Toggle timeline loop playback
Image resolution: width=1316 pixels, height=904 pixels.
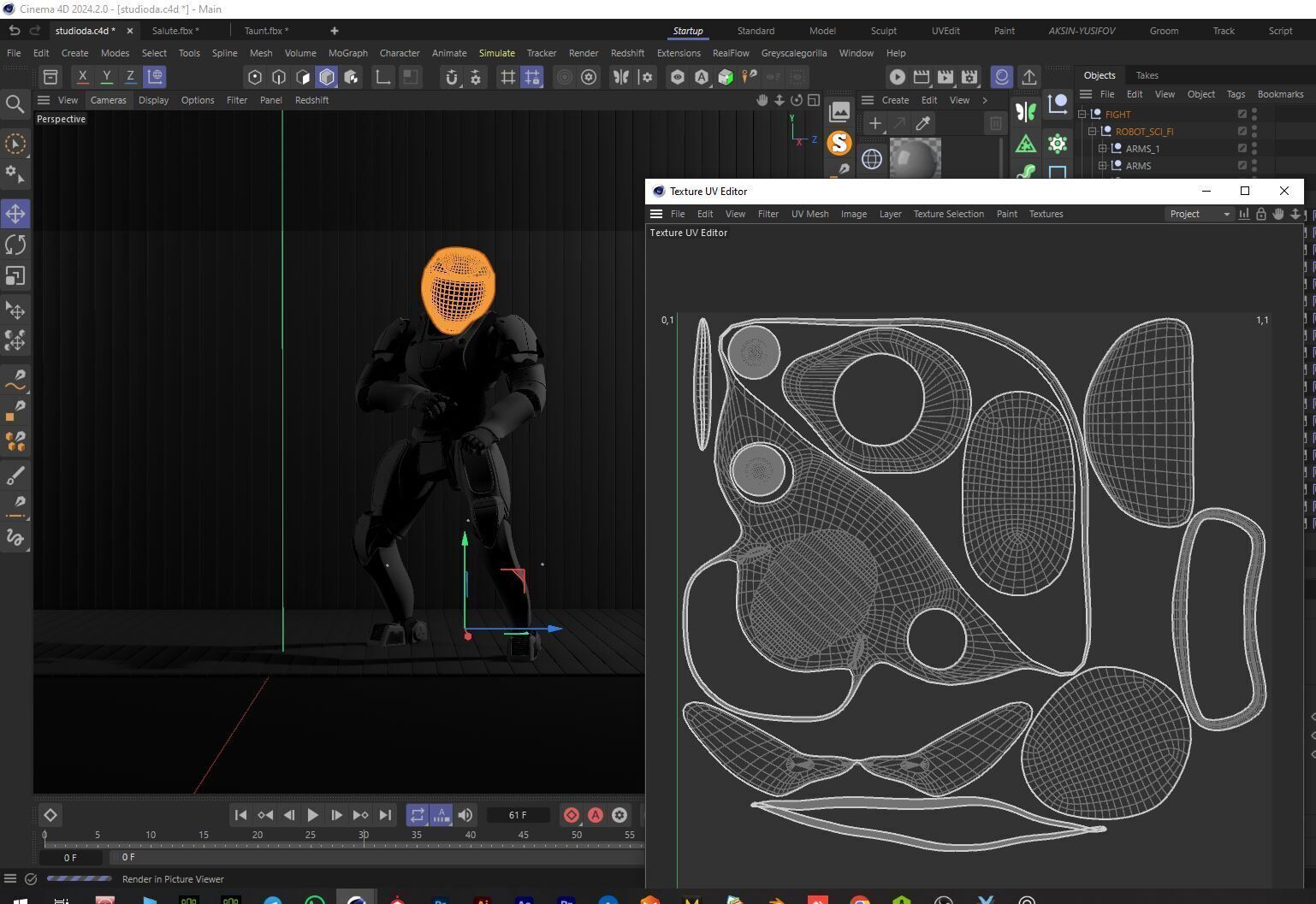tap(417, 815)
